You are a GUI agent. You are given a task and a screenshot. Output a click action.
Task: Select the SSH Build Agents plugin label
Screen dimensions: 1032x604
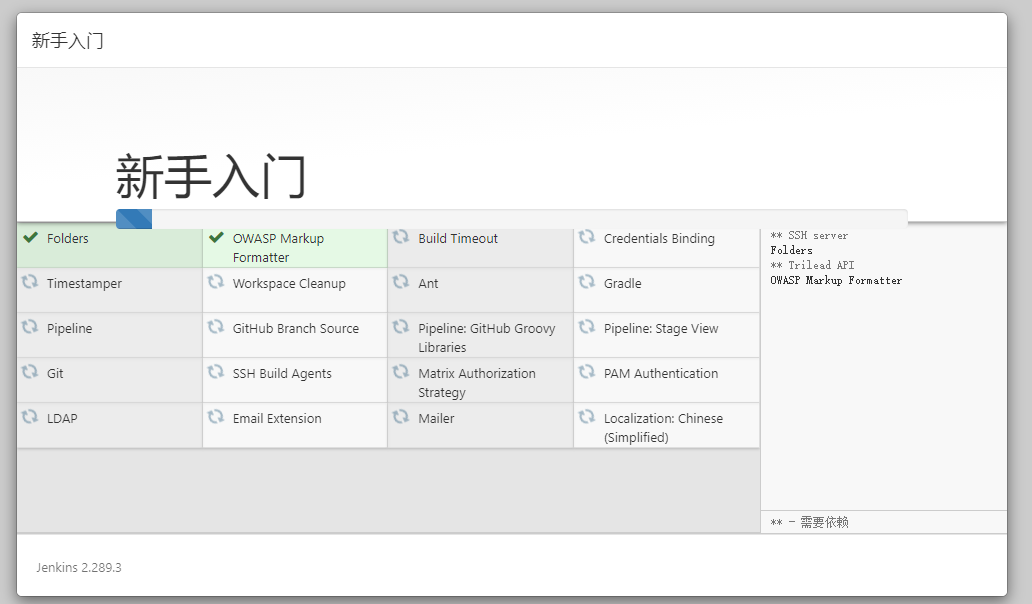point(282,374)
